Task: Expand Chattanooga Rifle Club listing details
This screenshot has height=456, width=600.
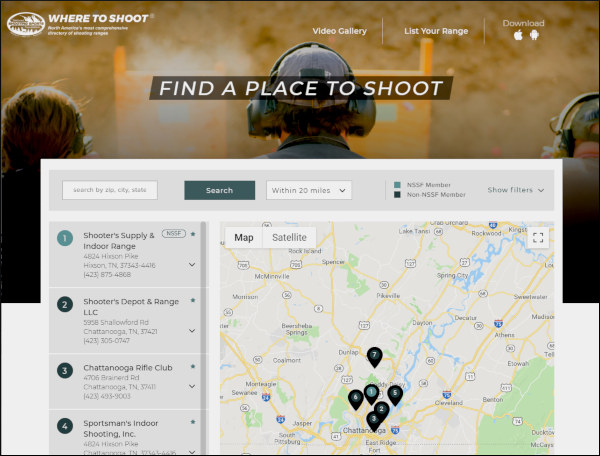Action: click(x=192, y=397)
